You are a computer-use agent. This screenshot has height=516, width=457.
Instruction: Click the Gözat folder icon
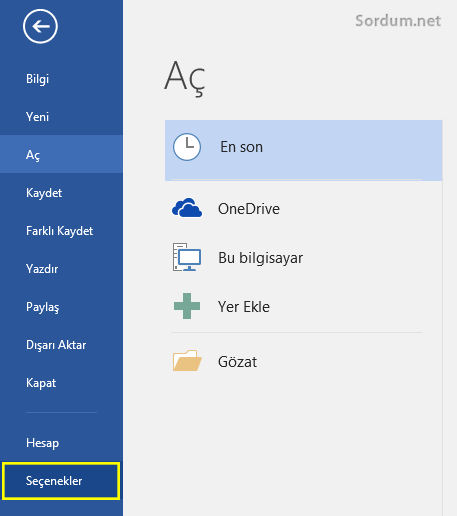tap(187, 361)
